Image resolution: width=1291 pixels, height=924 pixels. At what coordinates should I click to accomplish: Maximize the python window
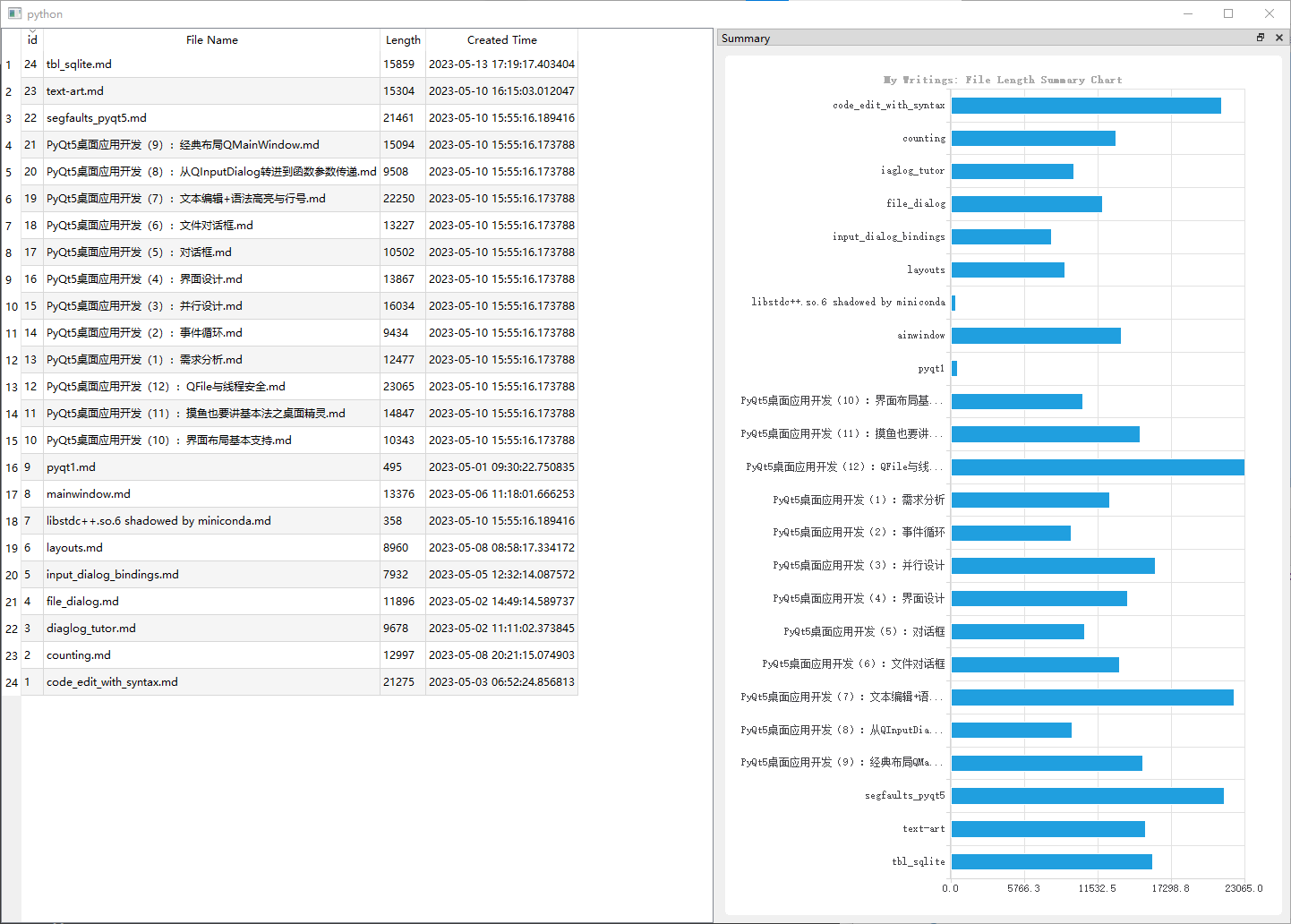tap(1228, 13)
